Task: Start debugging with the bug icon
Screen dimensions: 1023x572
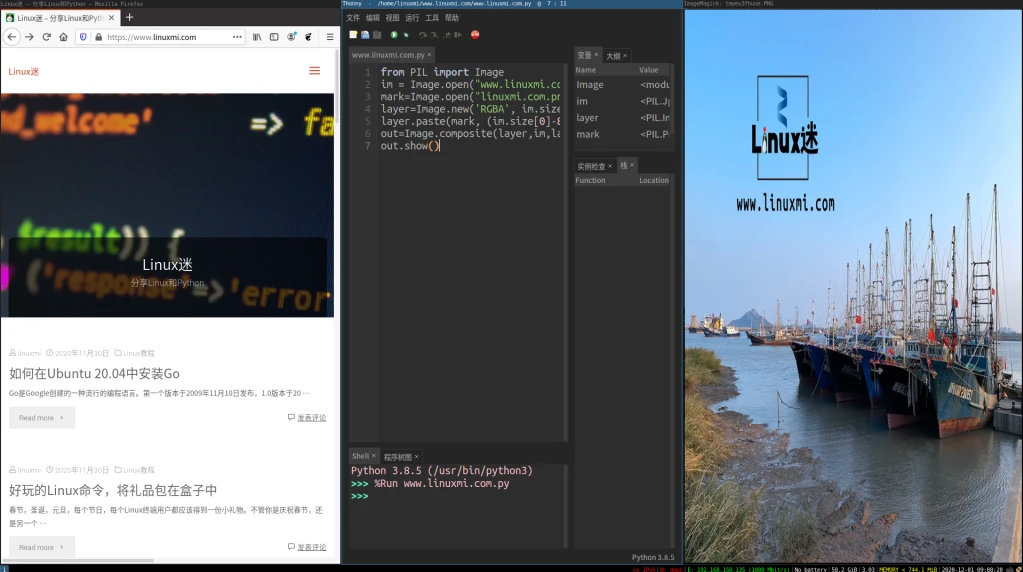Action: coord(406,35)
